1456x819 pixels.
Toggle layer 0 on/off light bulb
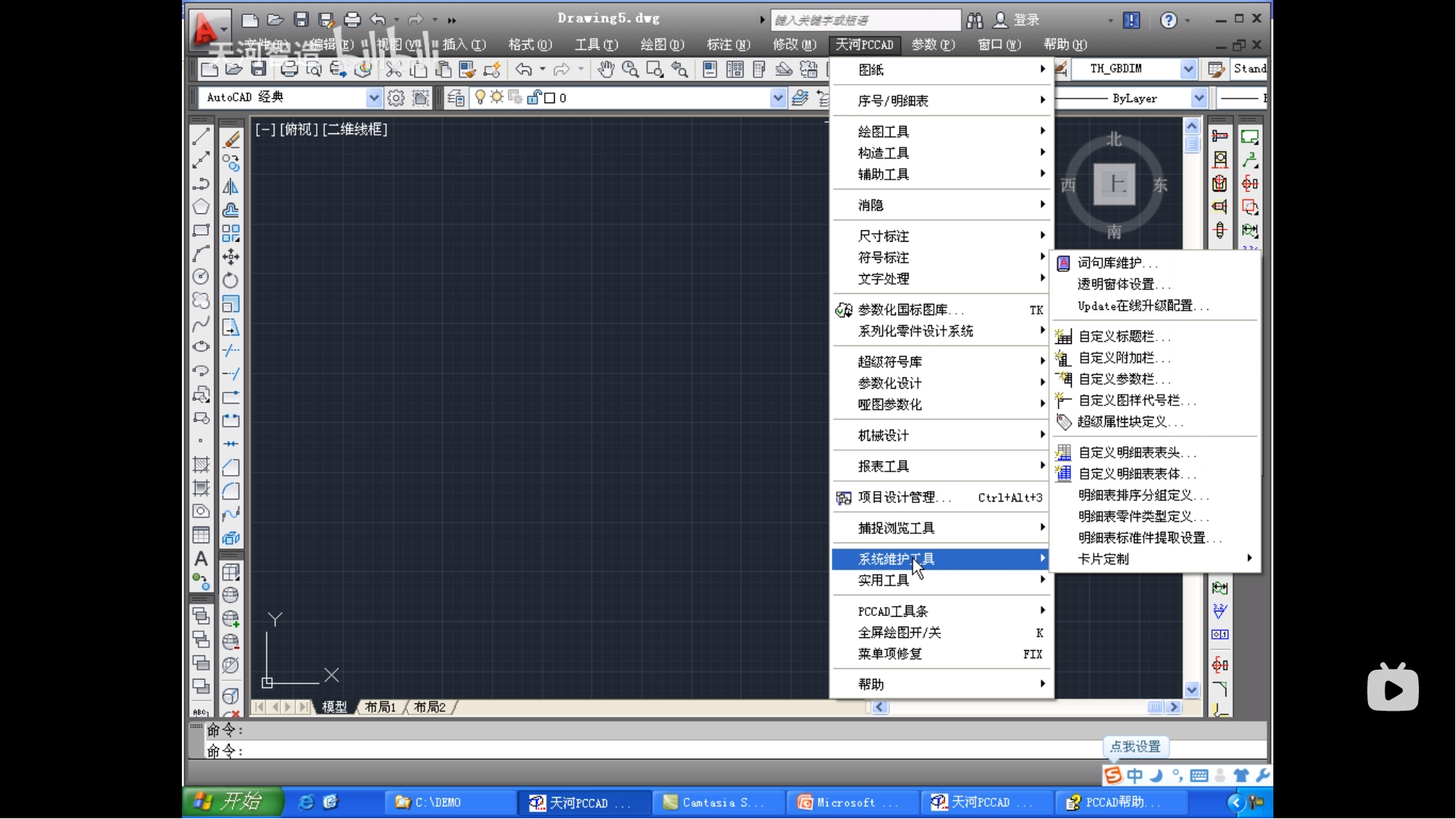pos(480,98)
